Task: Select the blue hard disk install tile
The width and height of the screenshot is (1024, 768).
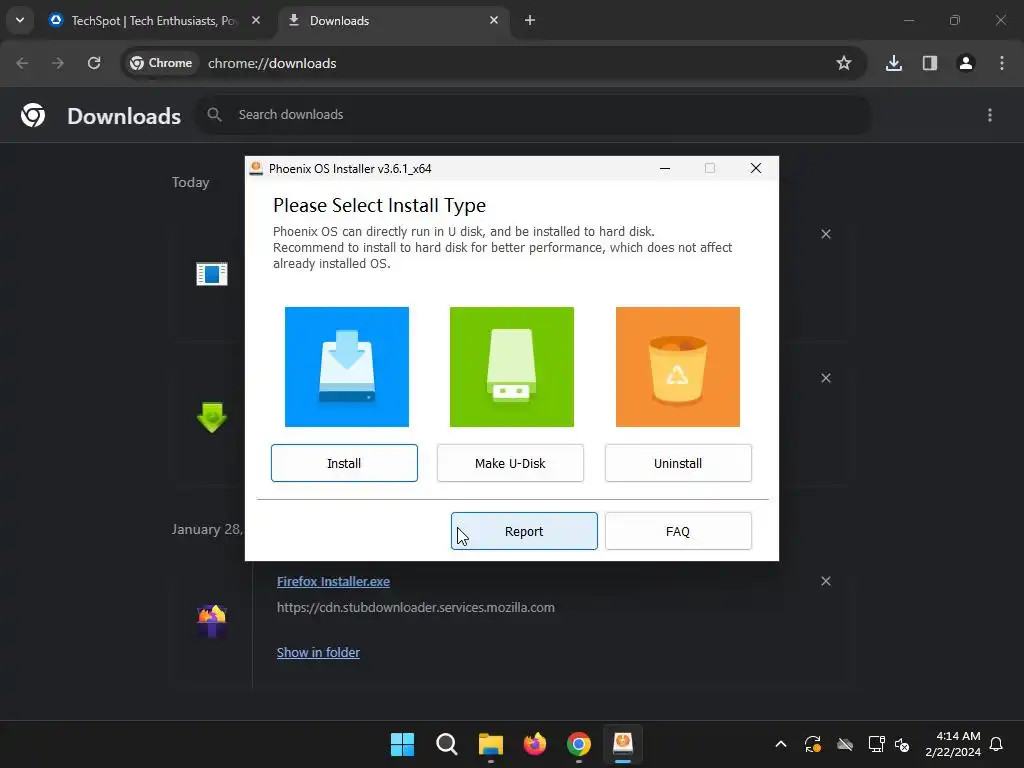Action: (x=347, y=367)
